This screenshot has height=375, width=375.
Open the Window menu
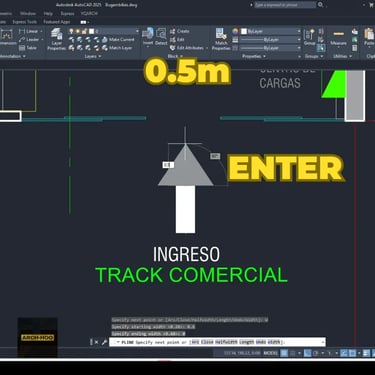coord(28,14)
